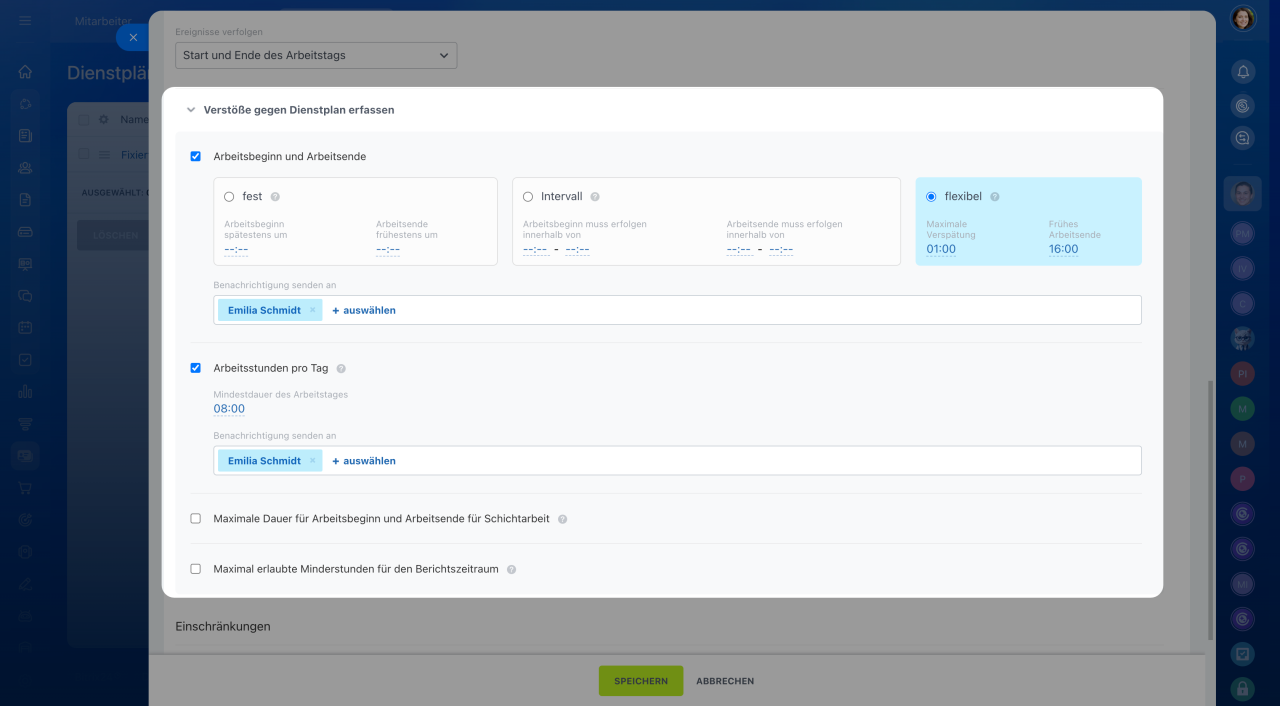This screenshot has width=1280, height=706.
Task: Click the Speichern button
Action: tap(640, 681)
